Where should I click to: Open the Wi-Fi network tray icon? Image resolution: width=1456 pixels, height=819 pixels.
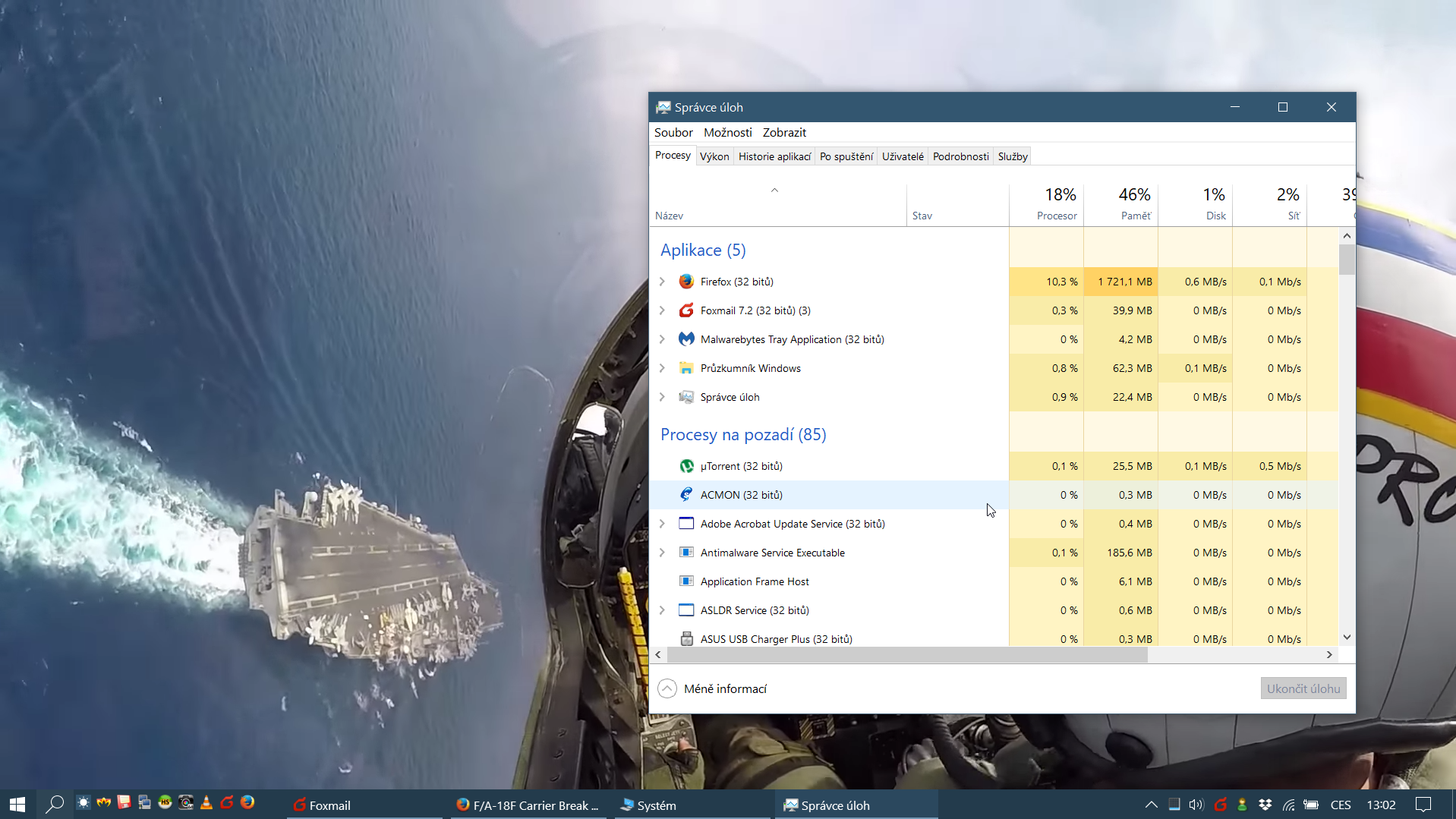(x=1288, y=805)
